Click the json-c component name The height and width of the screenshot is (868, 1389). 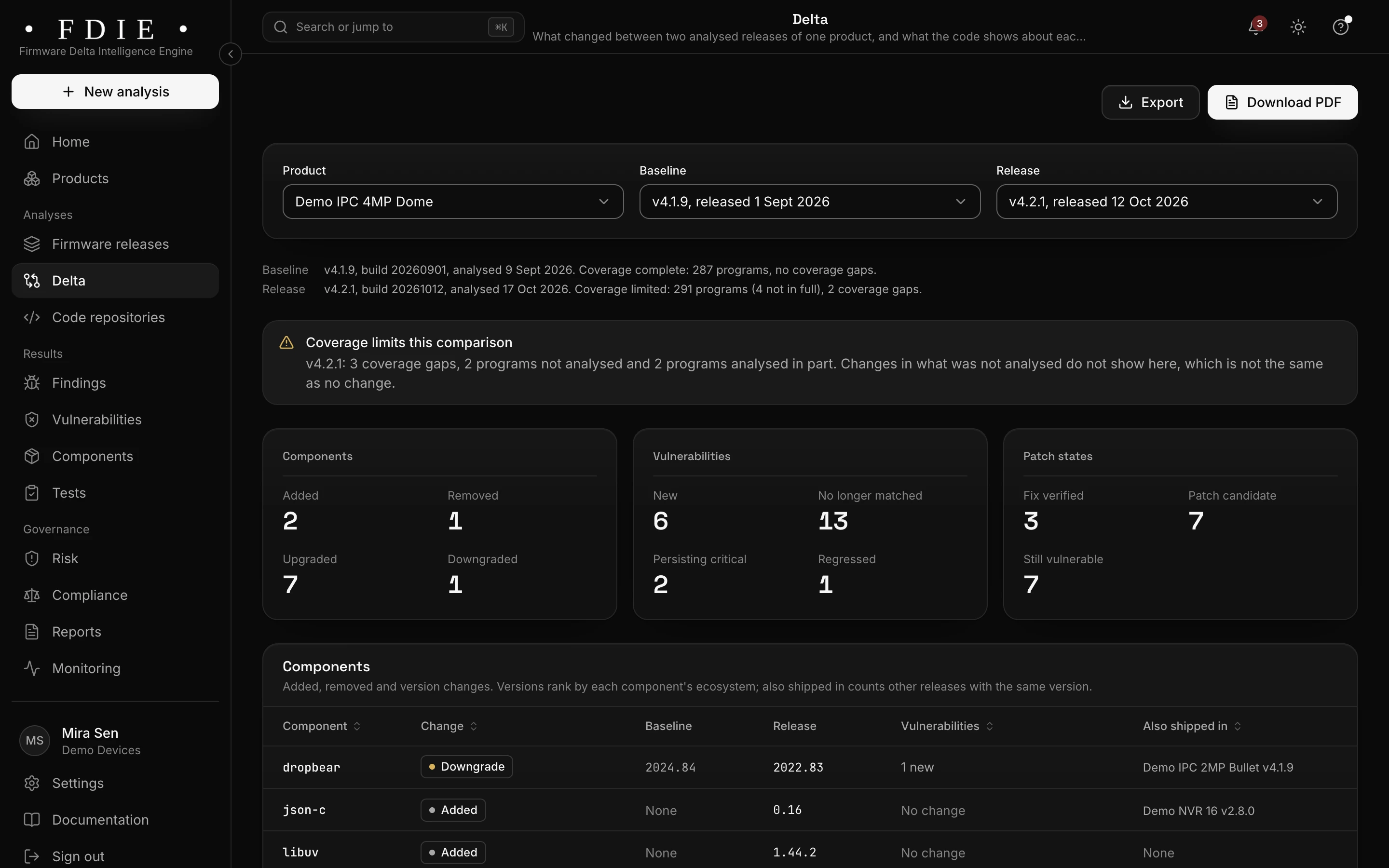(x=304, y=810)
